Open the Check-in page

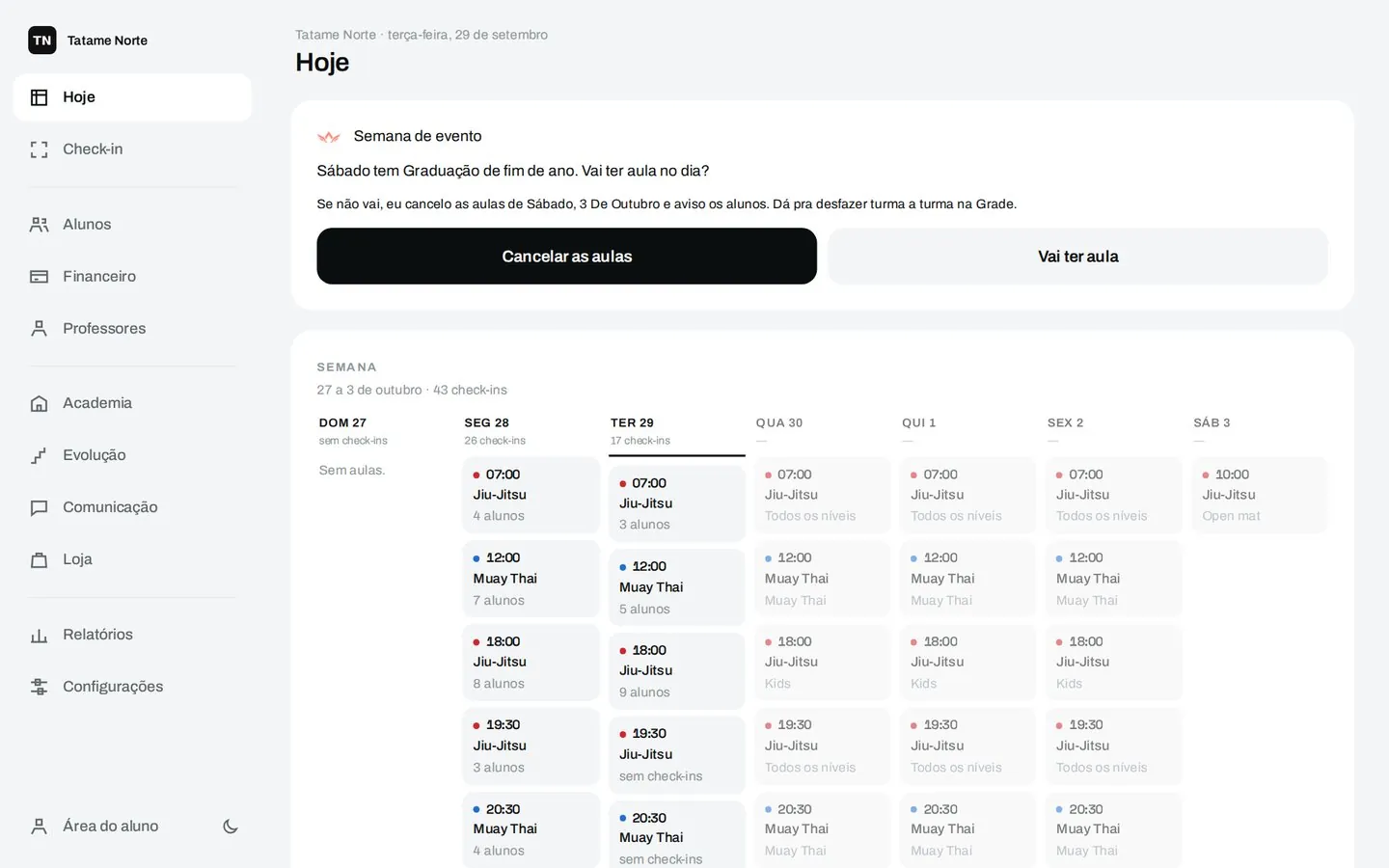pos(132,149)
